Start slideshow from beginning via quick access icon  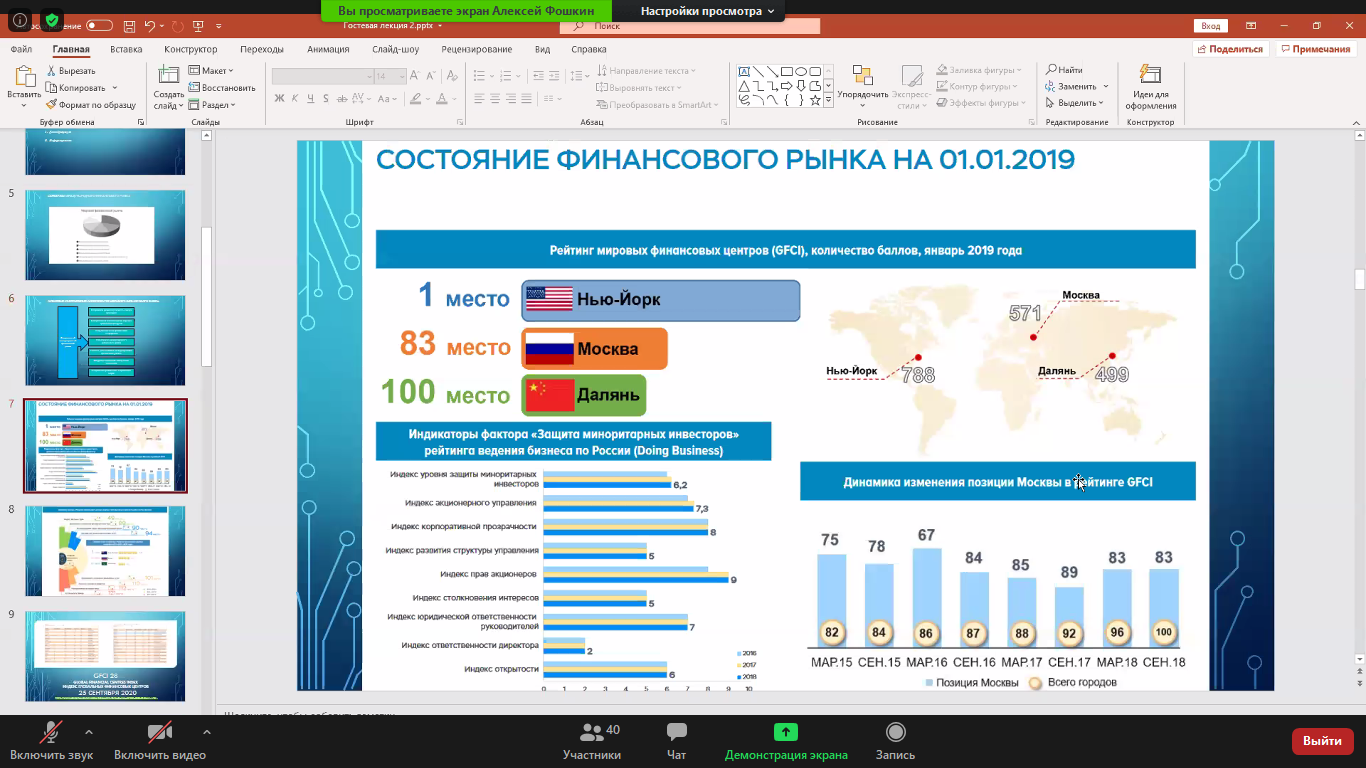click(198, 25)
